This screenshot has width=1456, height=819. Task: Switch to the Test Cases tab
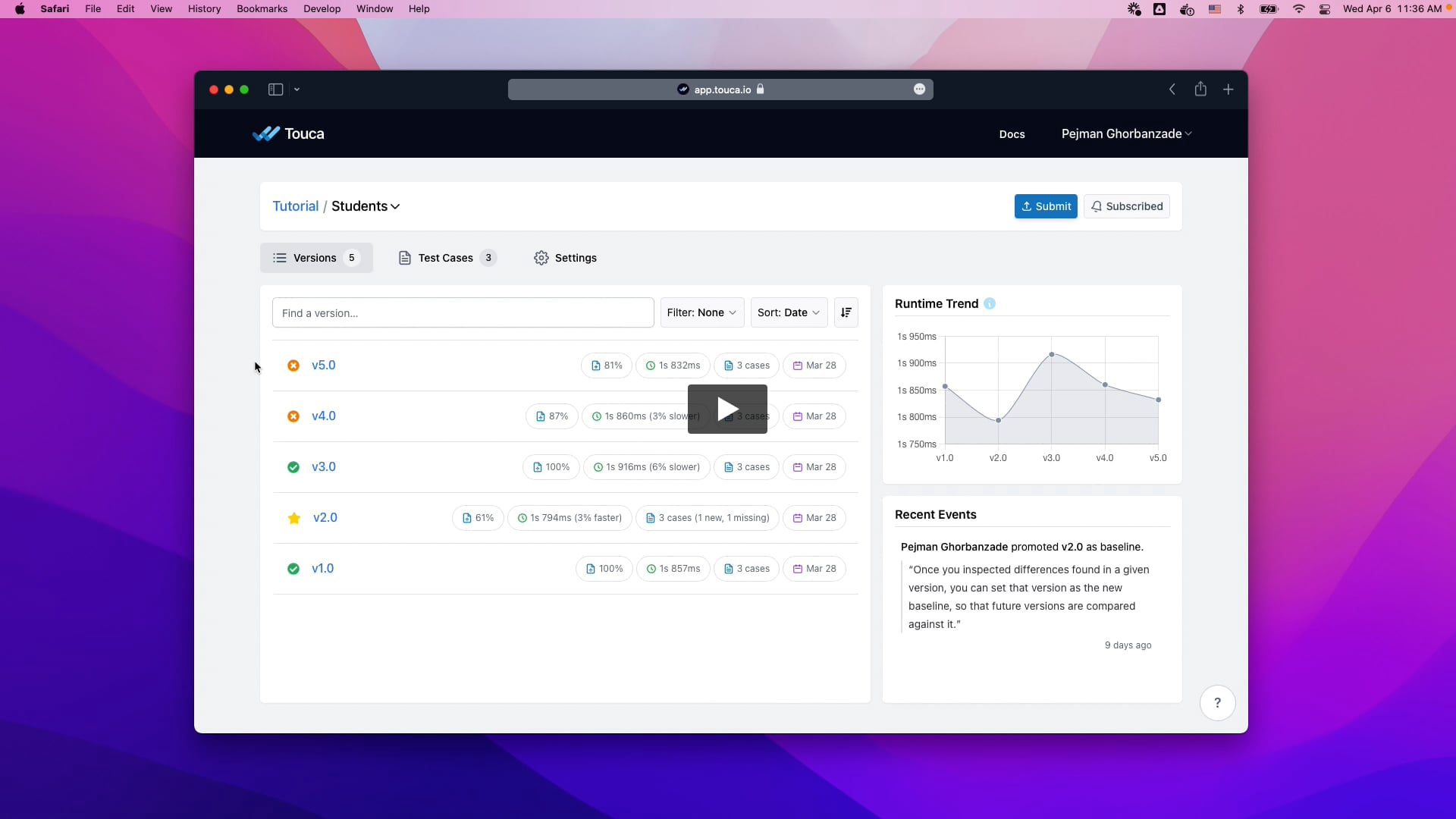click(447, 258)
